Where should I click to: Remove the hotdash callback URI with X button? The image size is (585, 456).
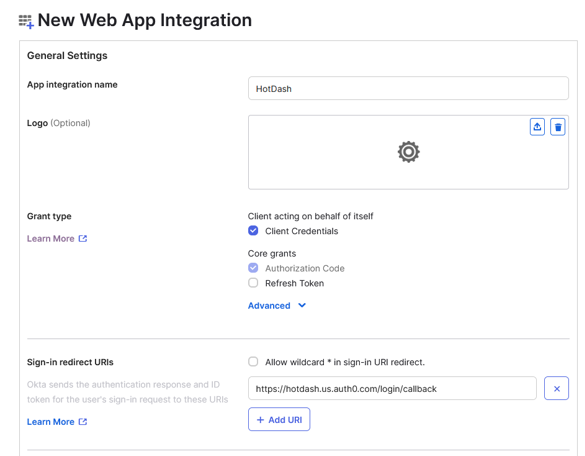click(556, 388)
